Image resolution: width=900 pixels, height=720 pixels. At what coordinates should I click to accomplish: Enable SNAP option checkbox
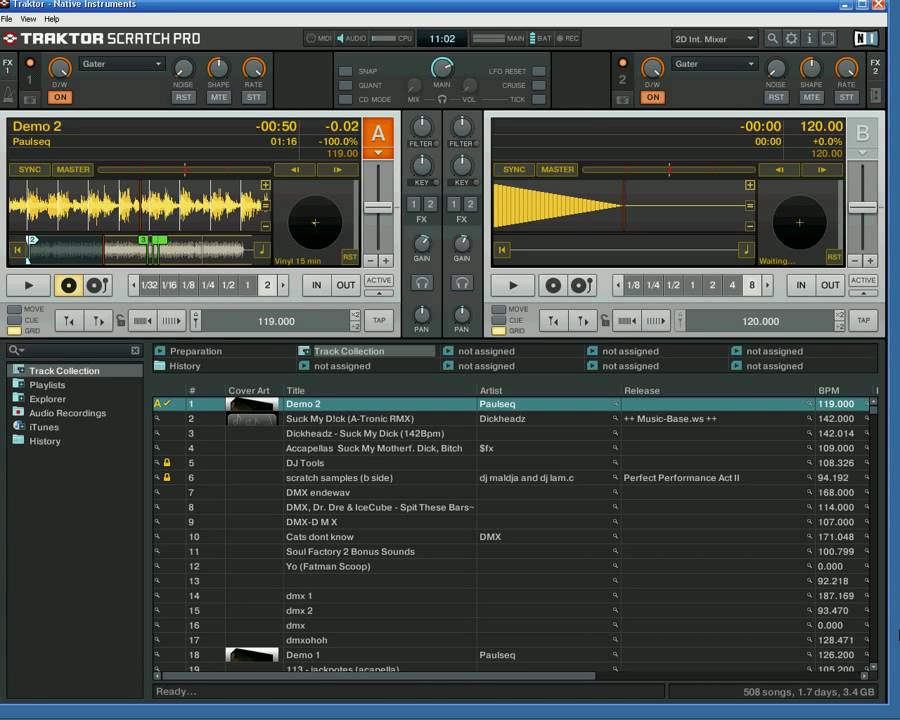pos(346,71)
